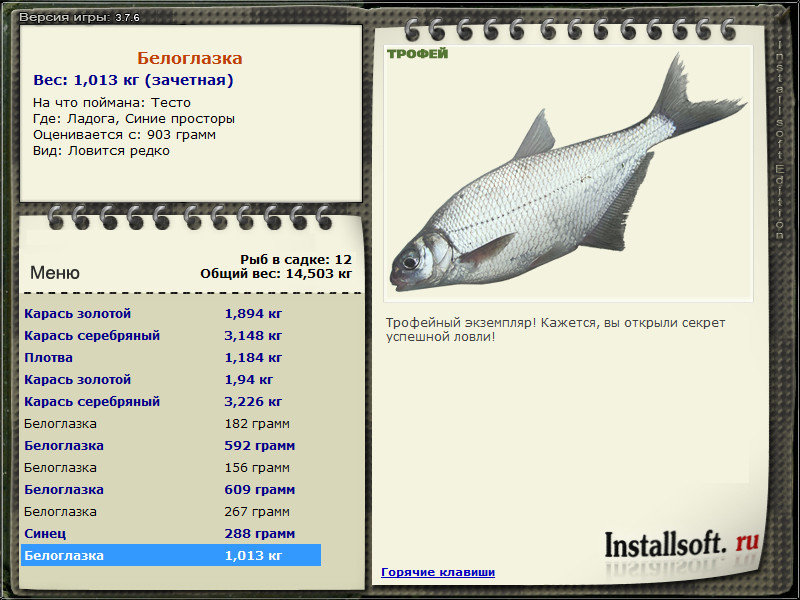Pick the Плотва 1,184 кг entry
This screenshot has height=600, width=800.
tap(171, 357)
